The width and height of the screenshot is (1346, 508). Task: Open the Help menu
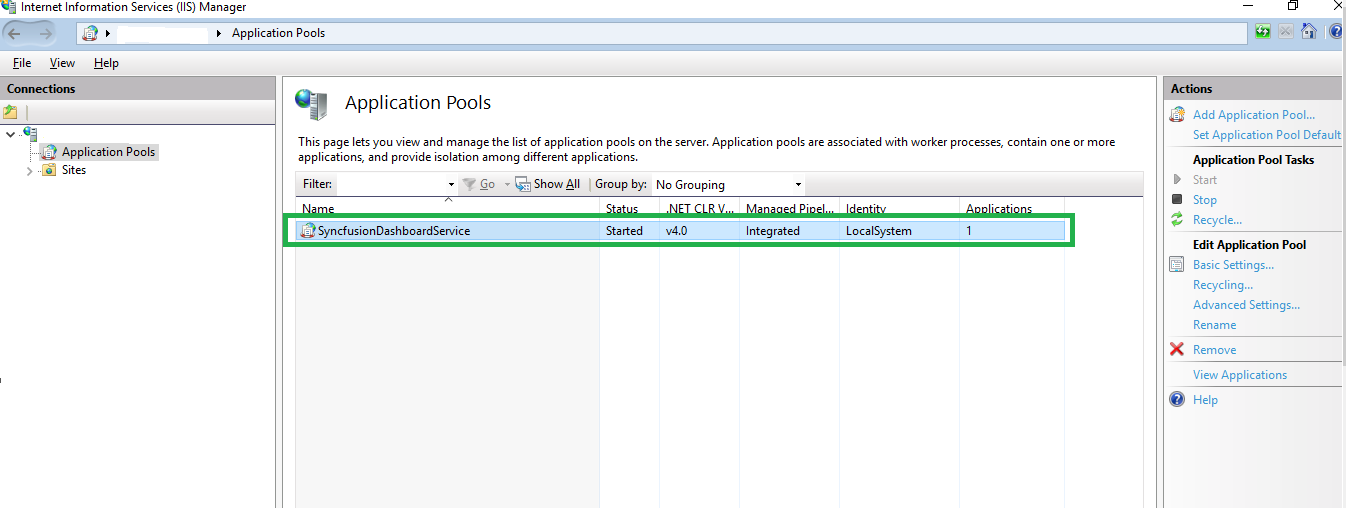coord(106,63)
